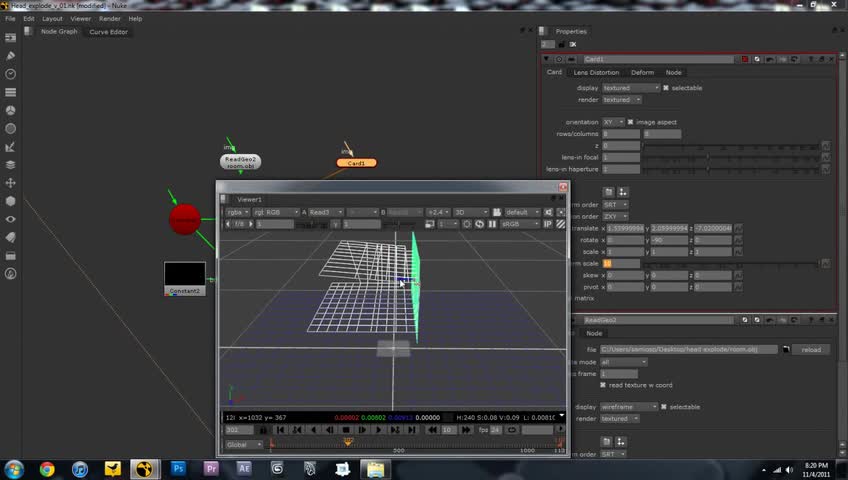Click the viewer stop button
This screenshot has width=848, height=480.
(346, 430)
